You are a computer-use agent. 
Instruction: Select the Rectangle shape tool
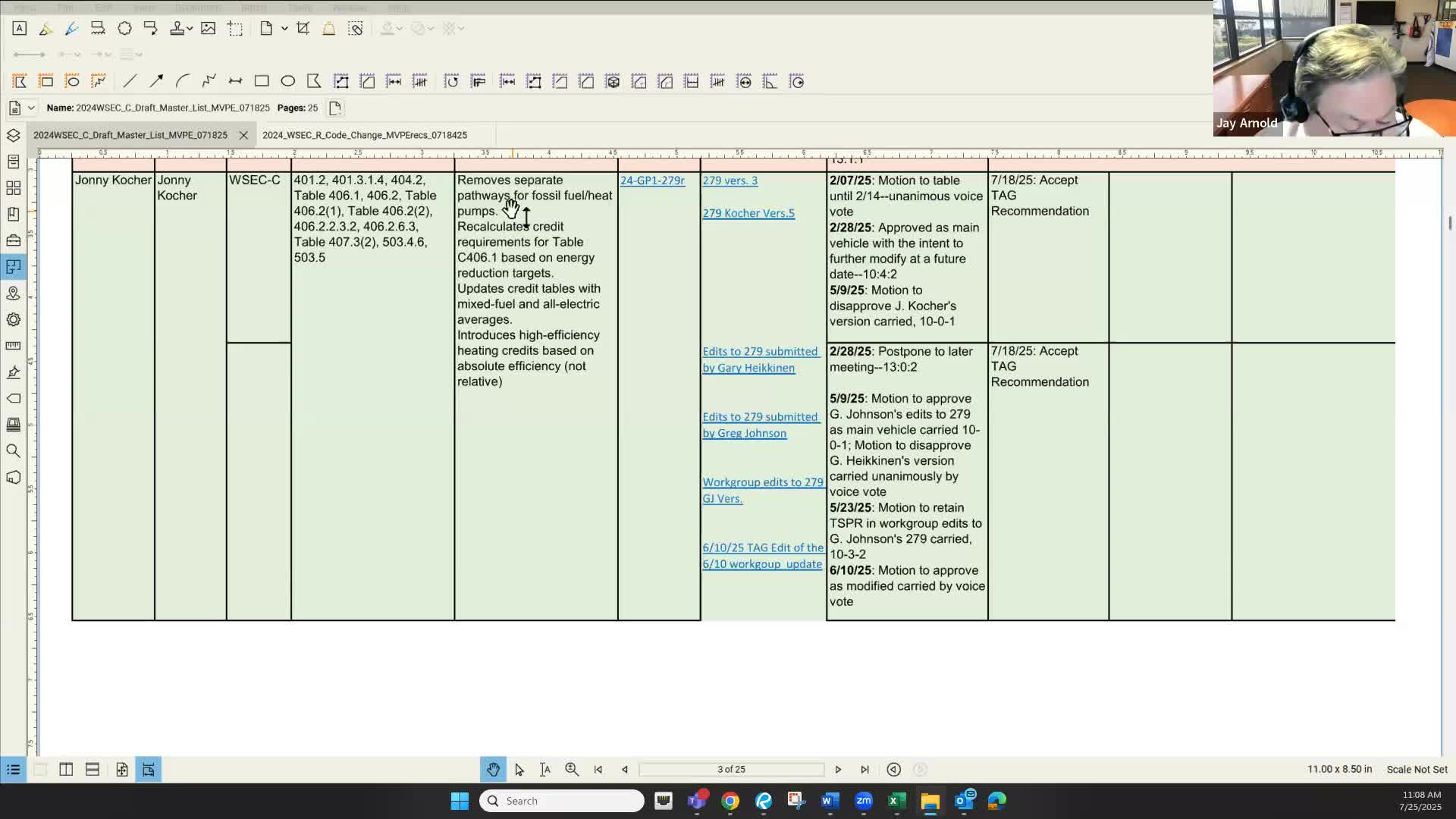point(262,81)
